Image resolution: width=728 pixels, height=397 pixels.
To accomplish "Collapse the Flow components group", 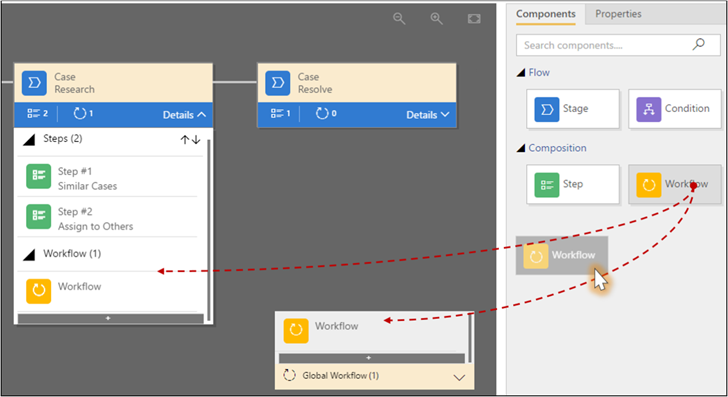I will (x=521, y=73).
